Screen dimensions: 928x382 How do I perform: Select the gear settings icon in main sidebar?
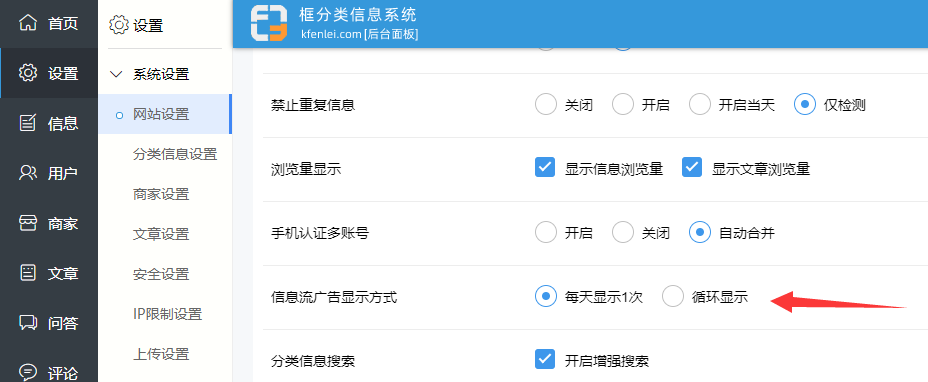click(x=27, y=73)
